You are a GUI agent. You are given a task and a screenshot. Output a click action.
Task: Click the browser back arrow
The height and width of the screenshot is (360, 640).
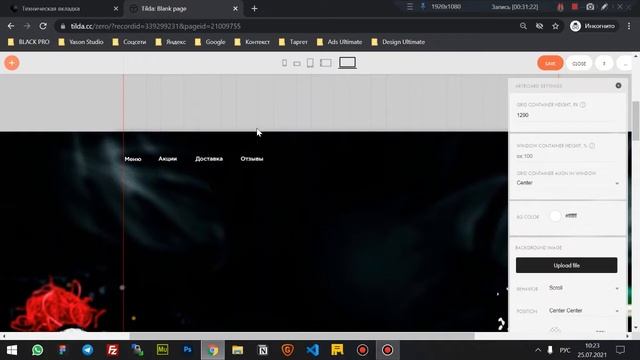click(x=11, y=26)
